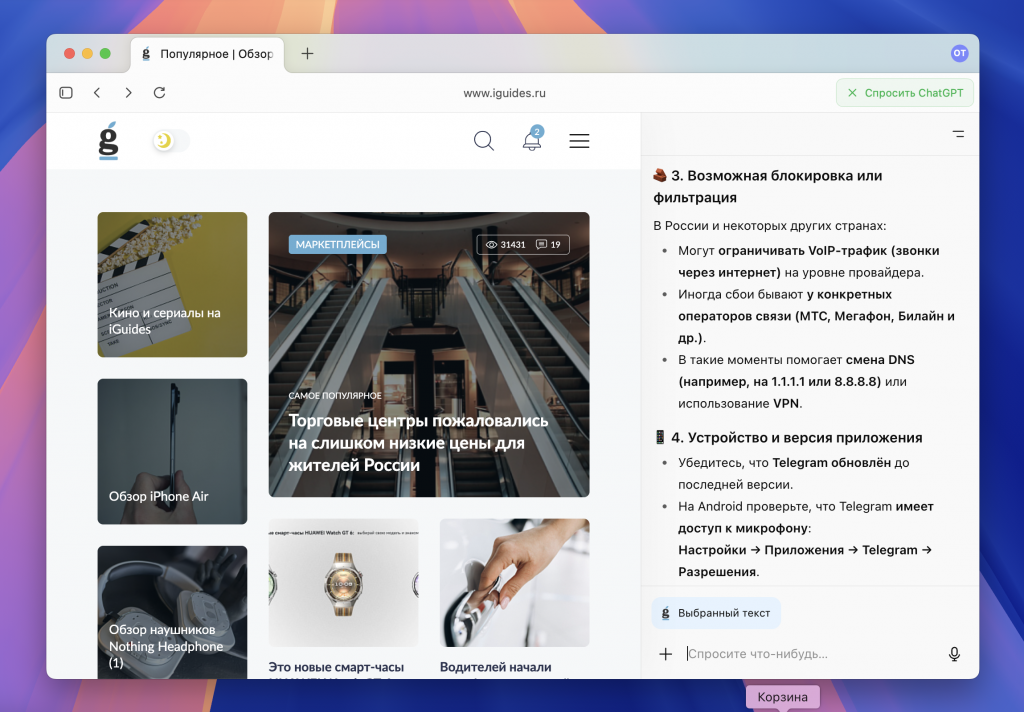Reload the iguides.ru page

(159, 93)
